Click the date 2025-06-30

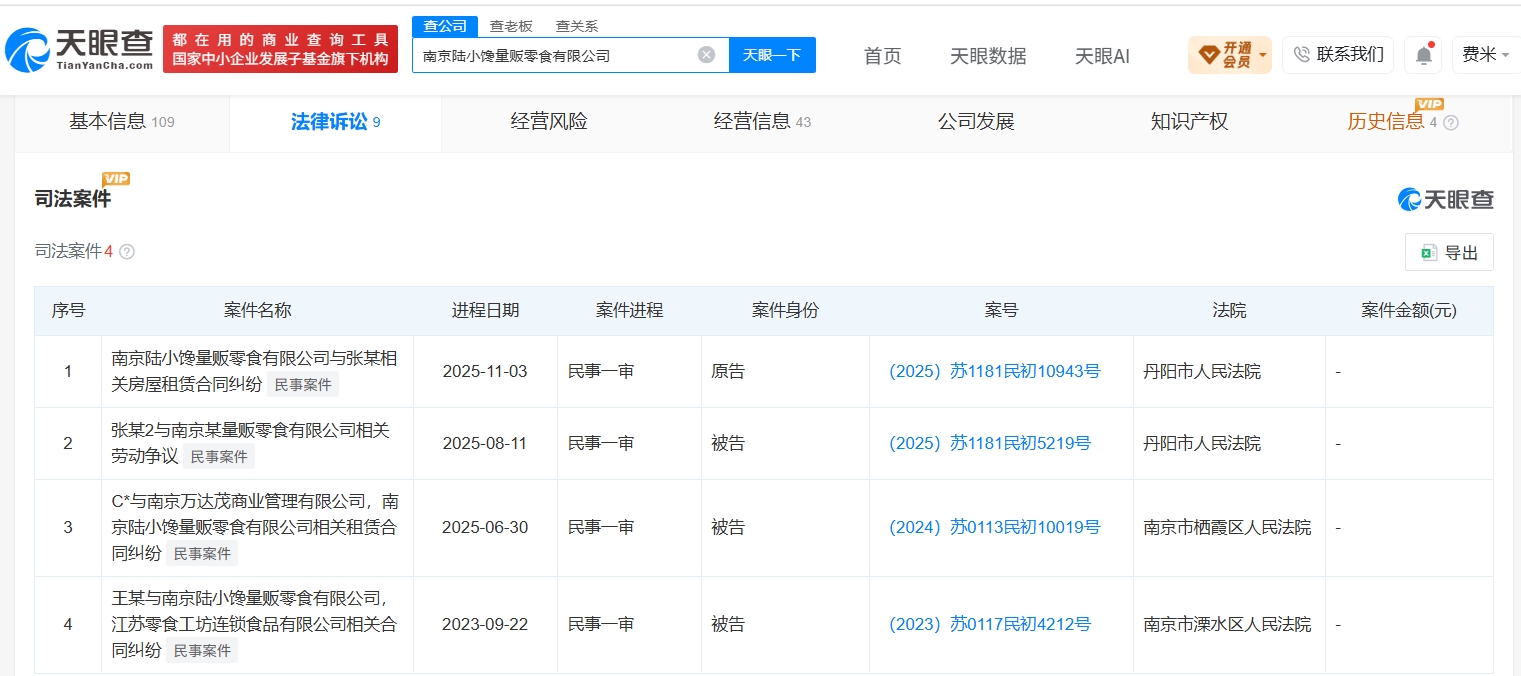(x=485, y=527)
